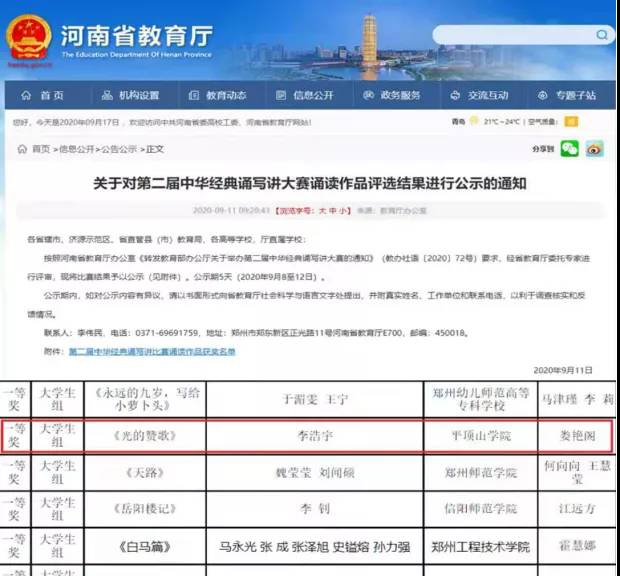The width and height of the screenshot is (620, 576).
Task: Open the 专题子站 navigation item
Action: point(567,95)
